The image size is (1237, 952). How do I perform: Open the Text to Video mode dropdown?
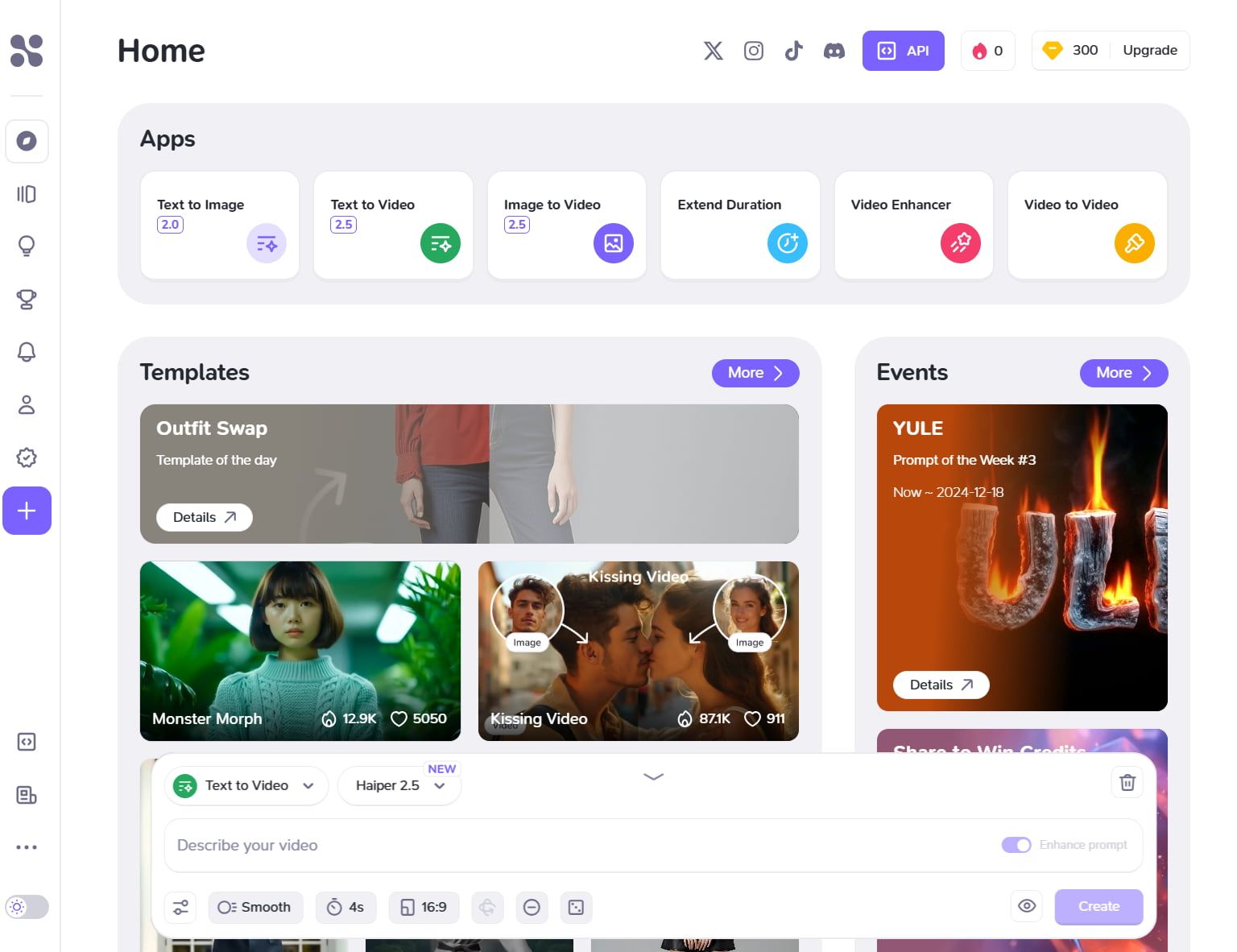(x=246, y=785)
